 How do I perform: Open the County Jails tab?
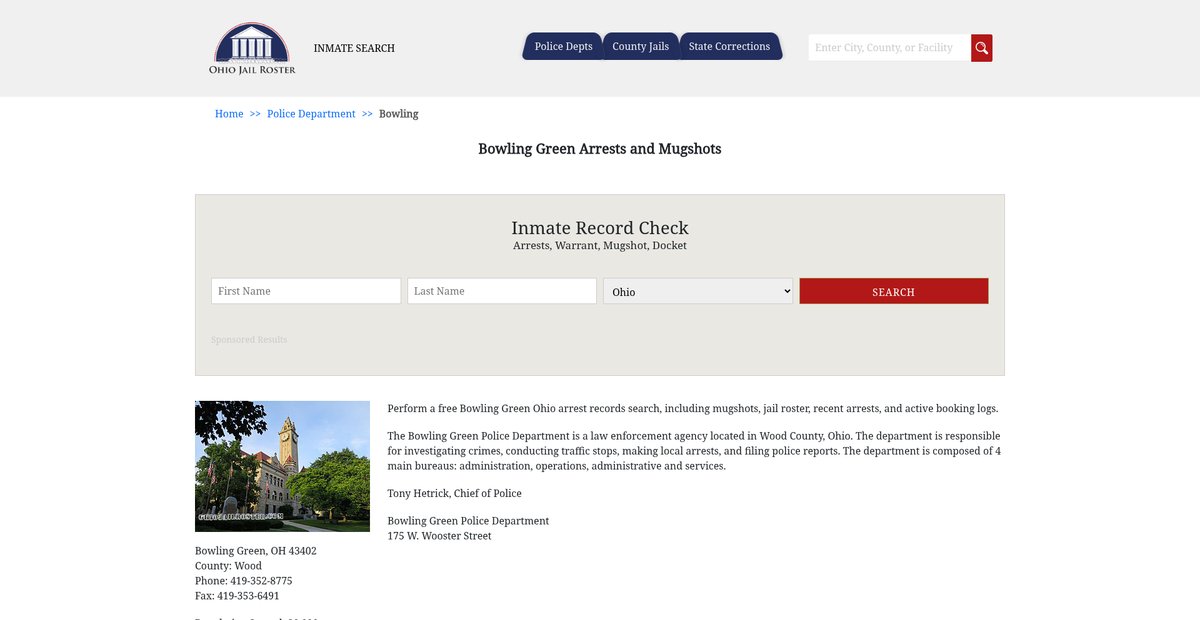(x=640, y=47)
